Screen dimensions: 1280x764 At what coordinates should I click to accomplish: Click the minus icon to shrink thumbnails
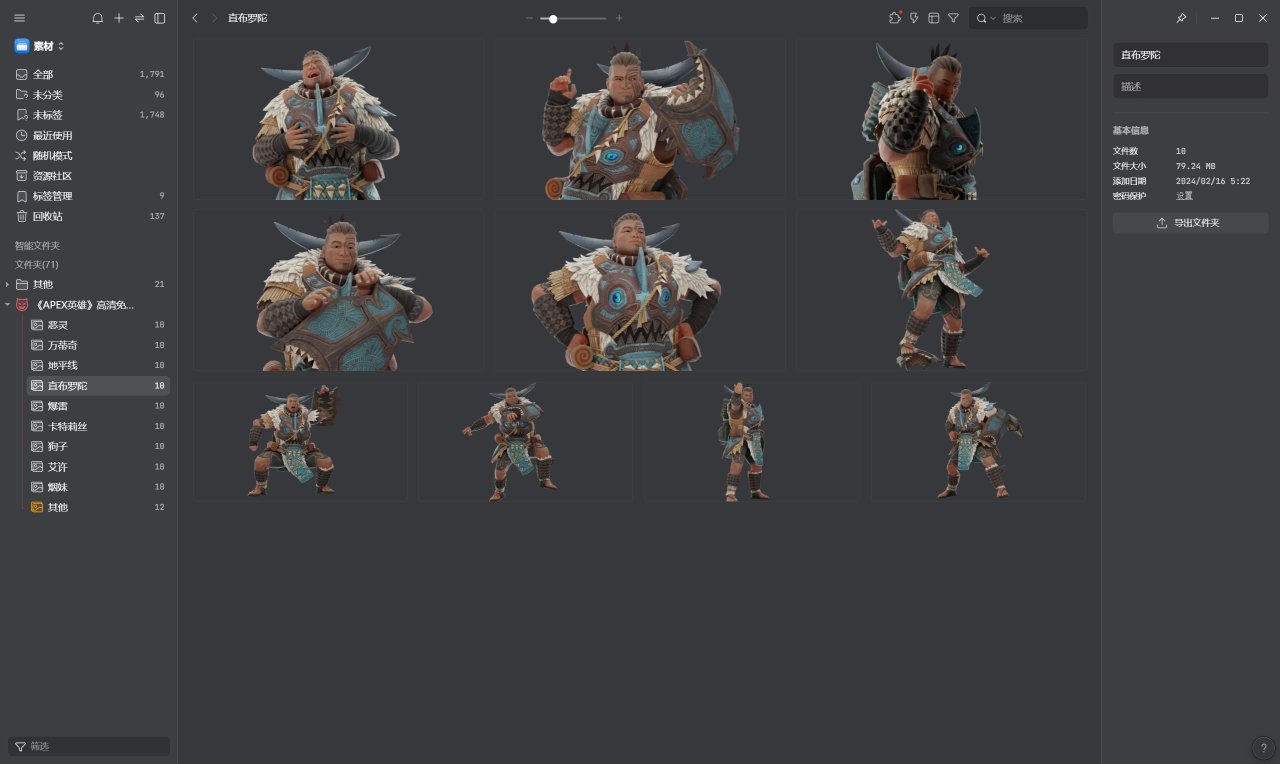click(530, 18)
